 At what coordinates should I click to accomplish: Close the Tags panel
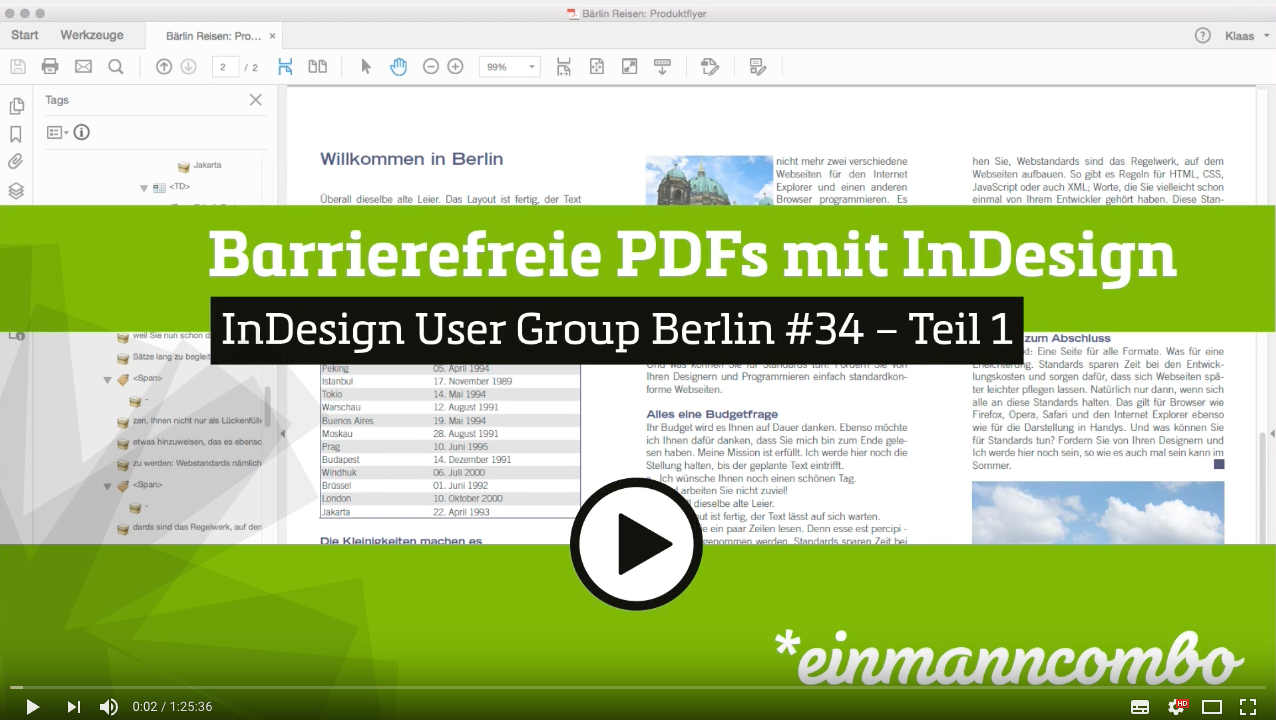coord(256,100)
